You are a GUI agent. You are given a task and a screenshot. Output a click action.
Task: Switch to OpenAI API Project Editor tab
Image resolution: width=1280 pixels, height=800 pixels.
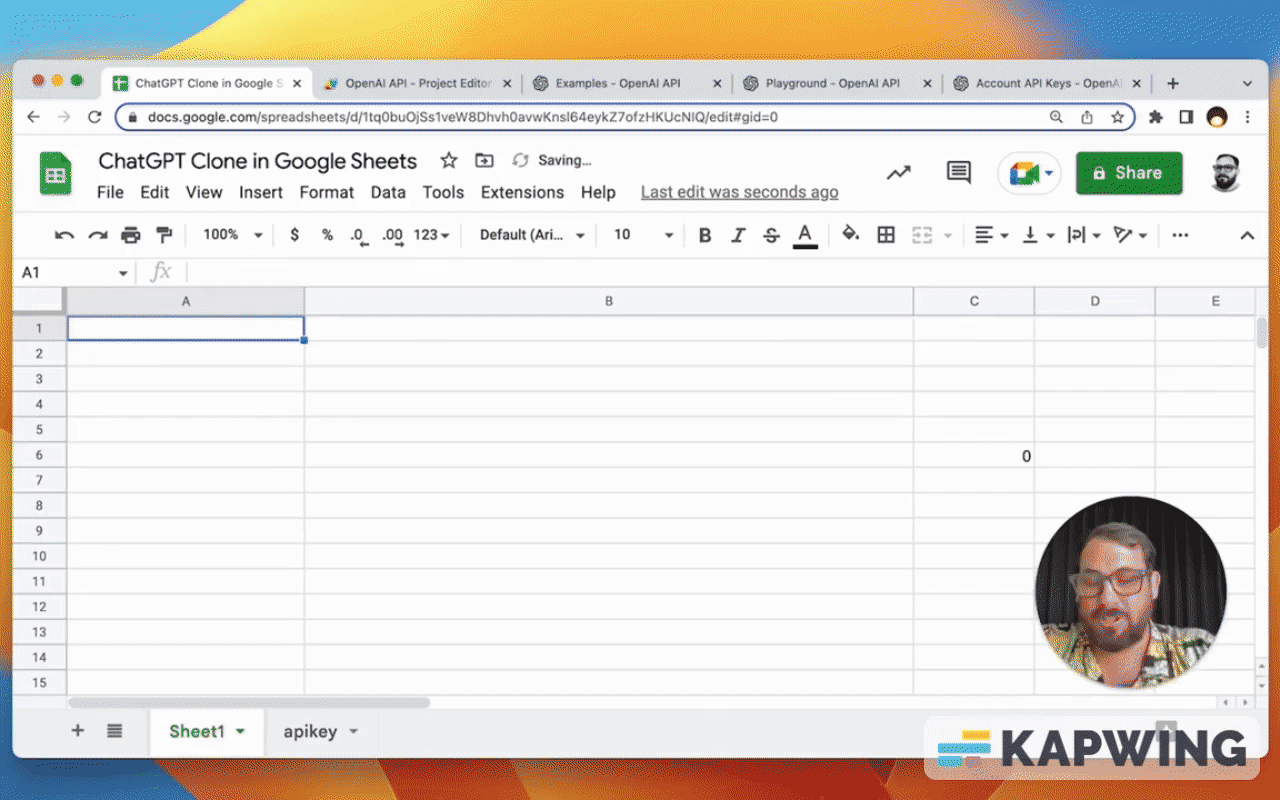417,84
